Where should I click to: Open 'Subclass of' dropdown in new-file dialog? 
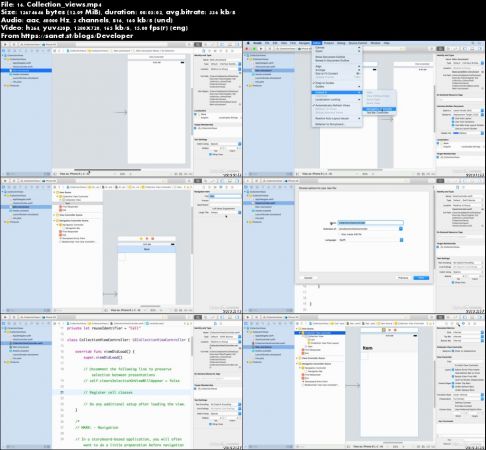[401, 229]
